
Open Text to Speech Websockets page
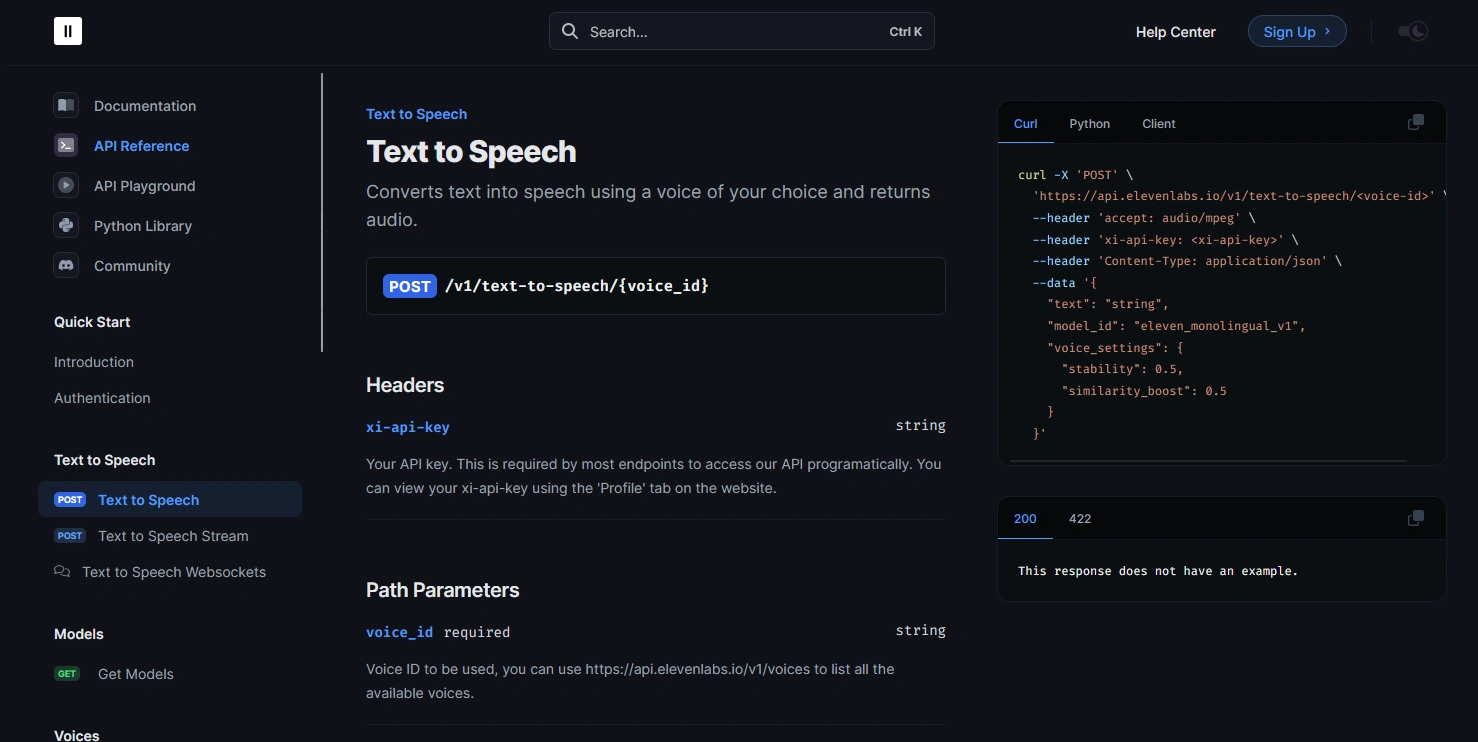pyautogui.click(x=174, y=572)
